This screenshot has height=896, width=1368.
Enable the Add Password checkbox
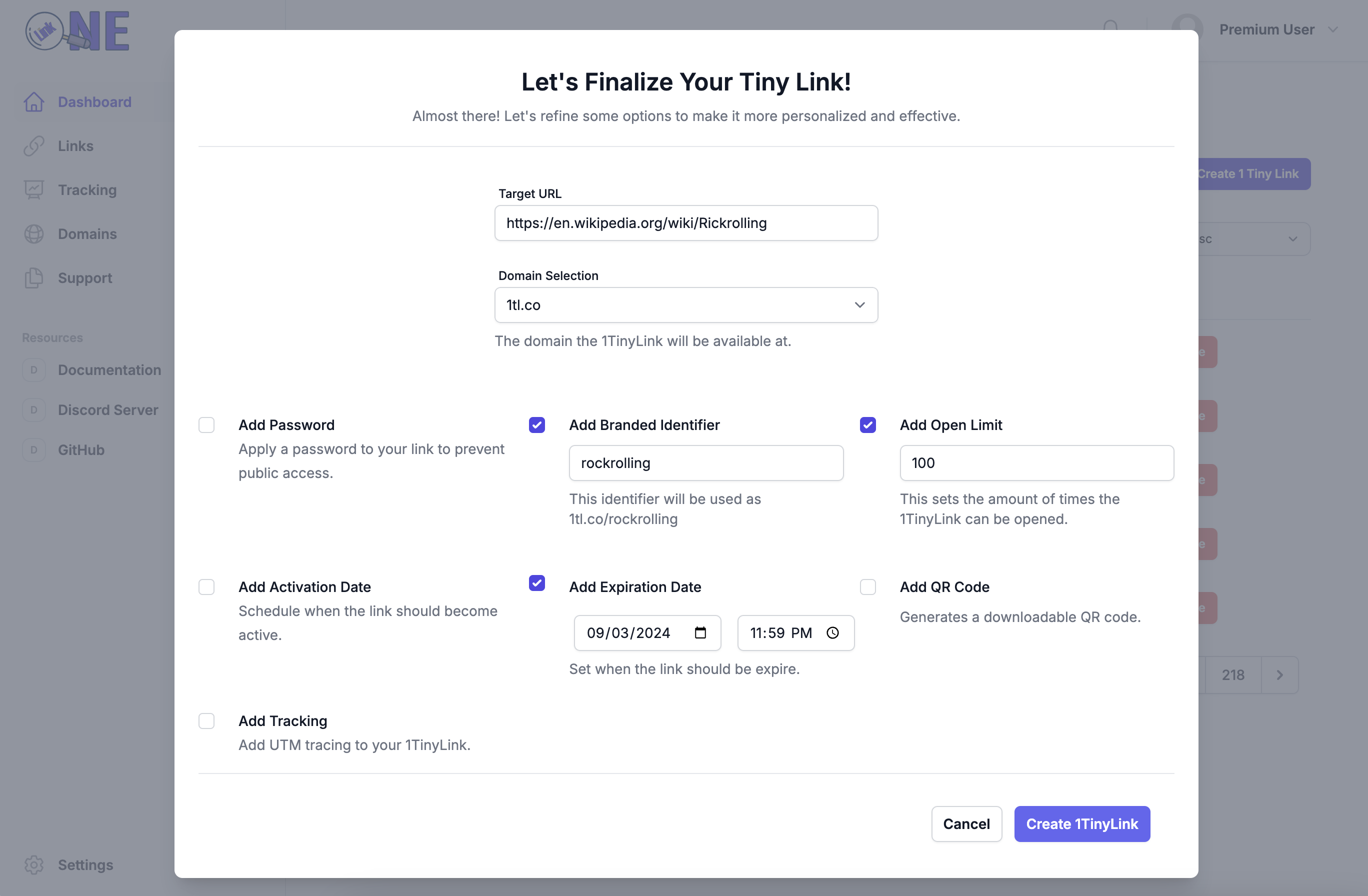tap(207, 424)
